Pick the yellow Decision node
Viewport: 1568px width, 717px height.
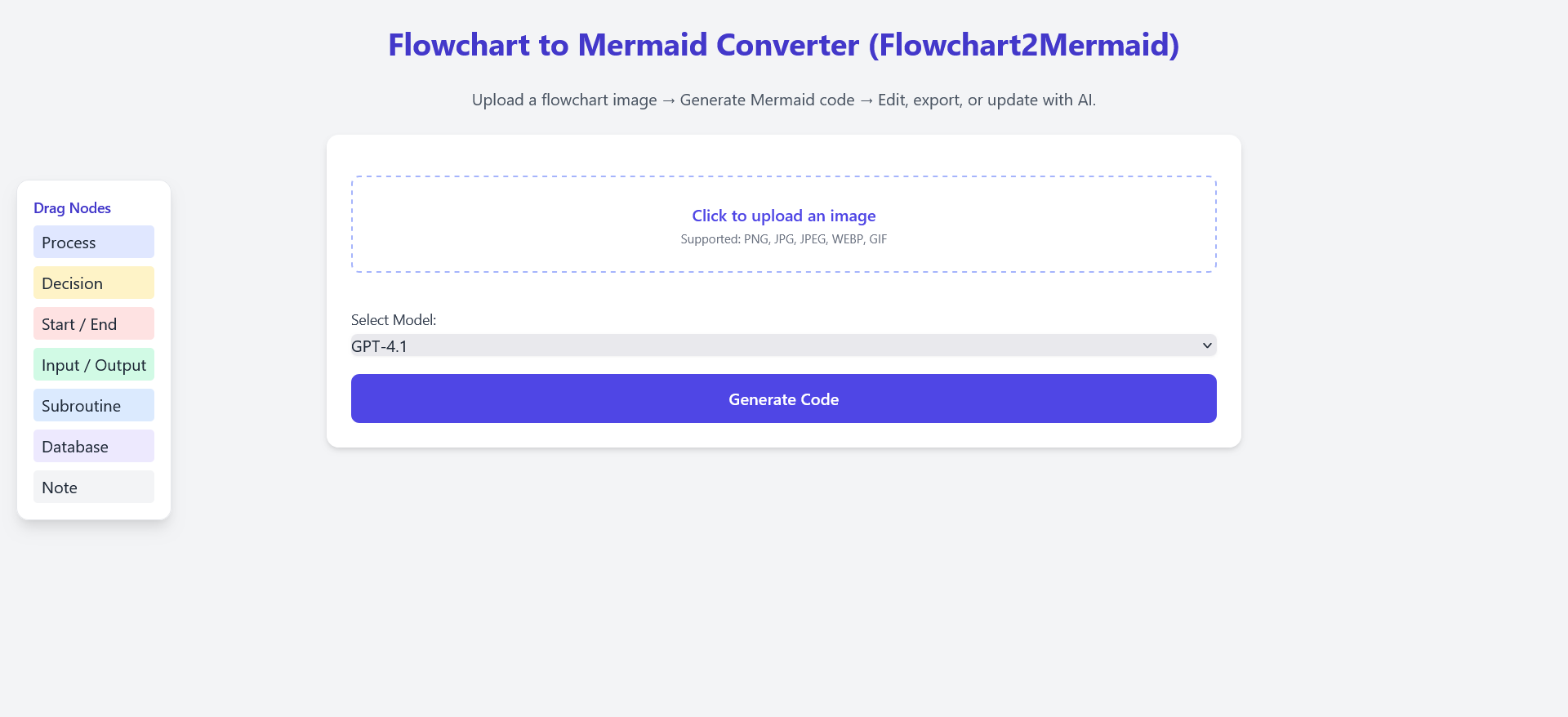(93, 283)
